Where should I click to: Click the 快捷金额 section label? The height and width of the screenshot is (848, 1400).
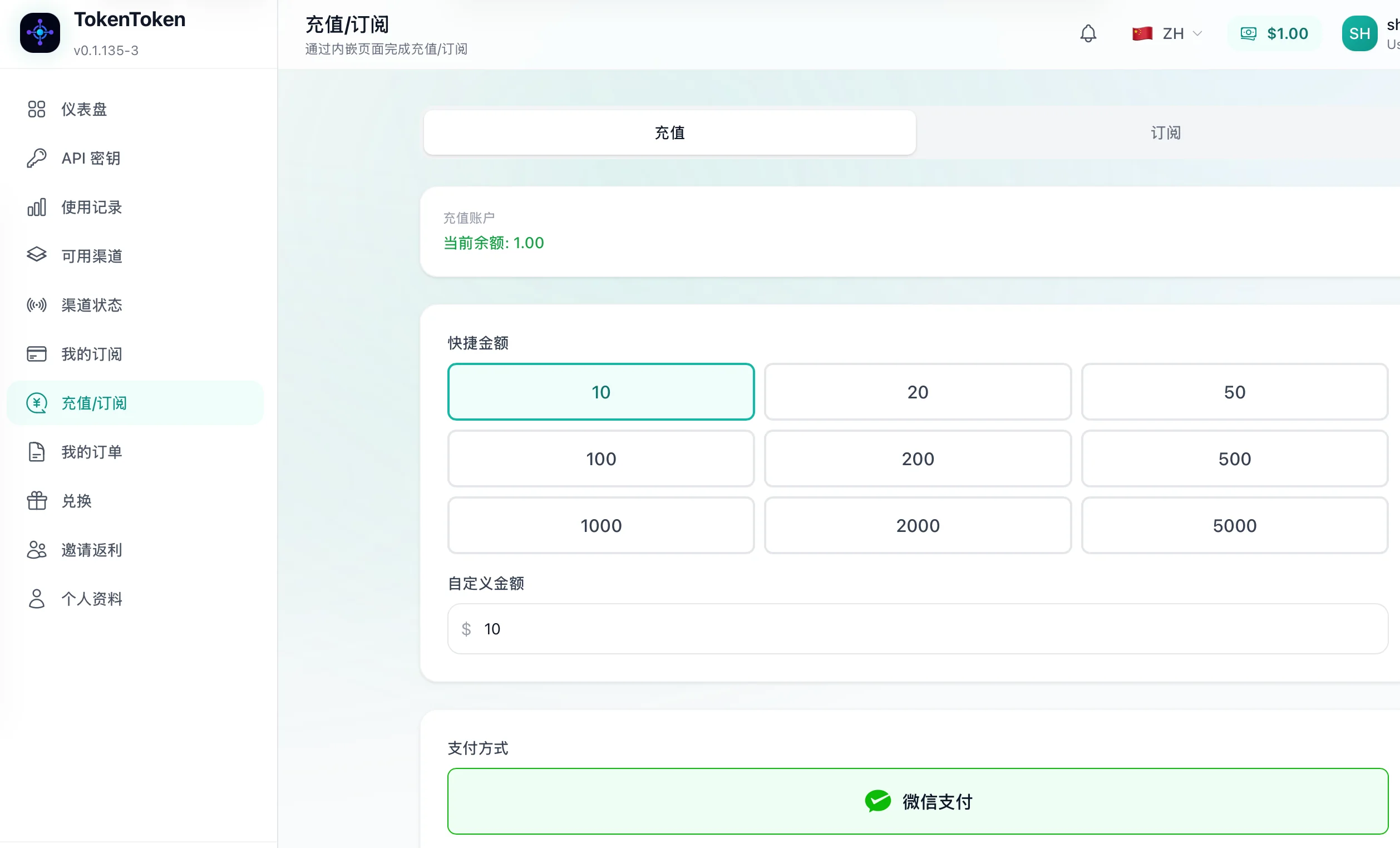[x=478, y=343]
